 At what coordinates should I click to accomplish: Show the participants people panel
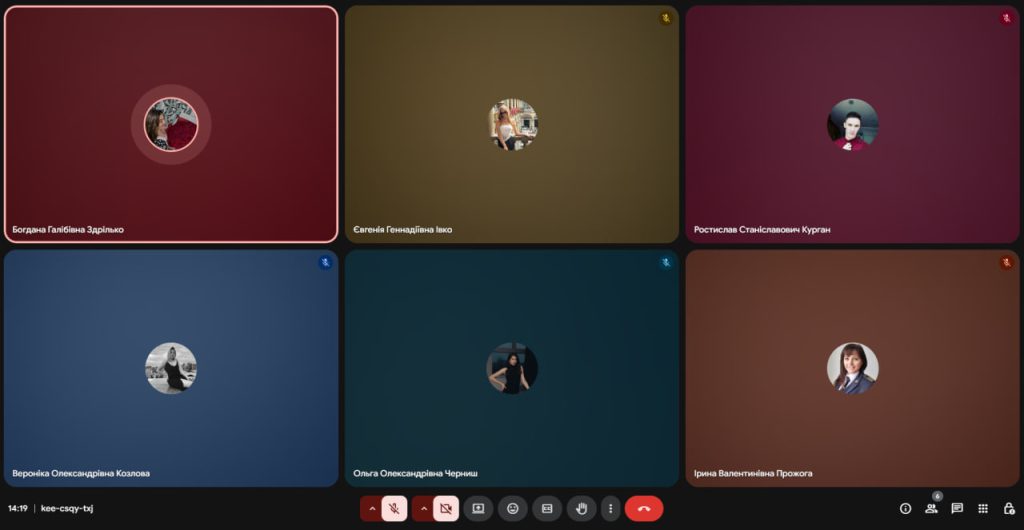931,508
